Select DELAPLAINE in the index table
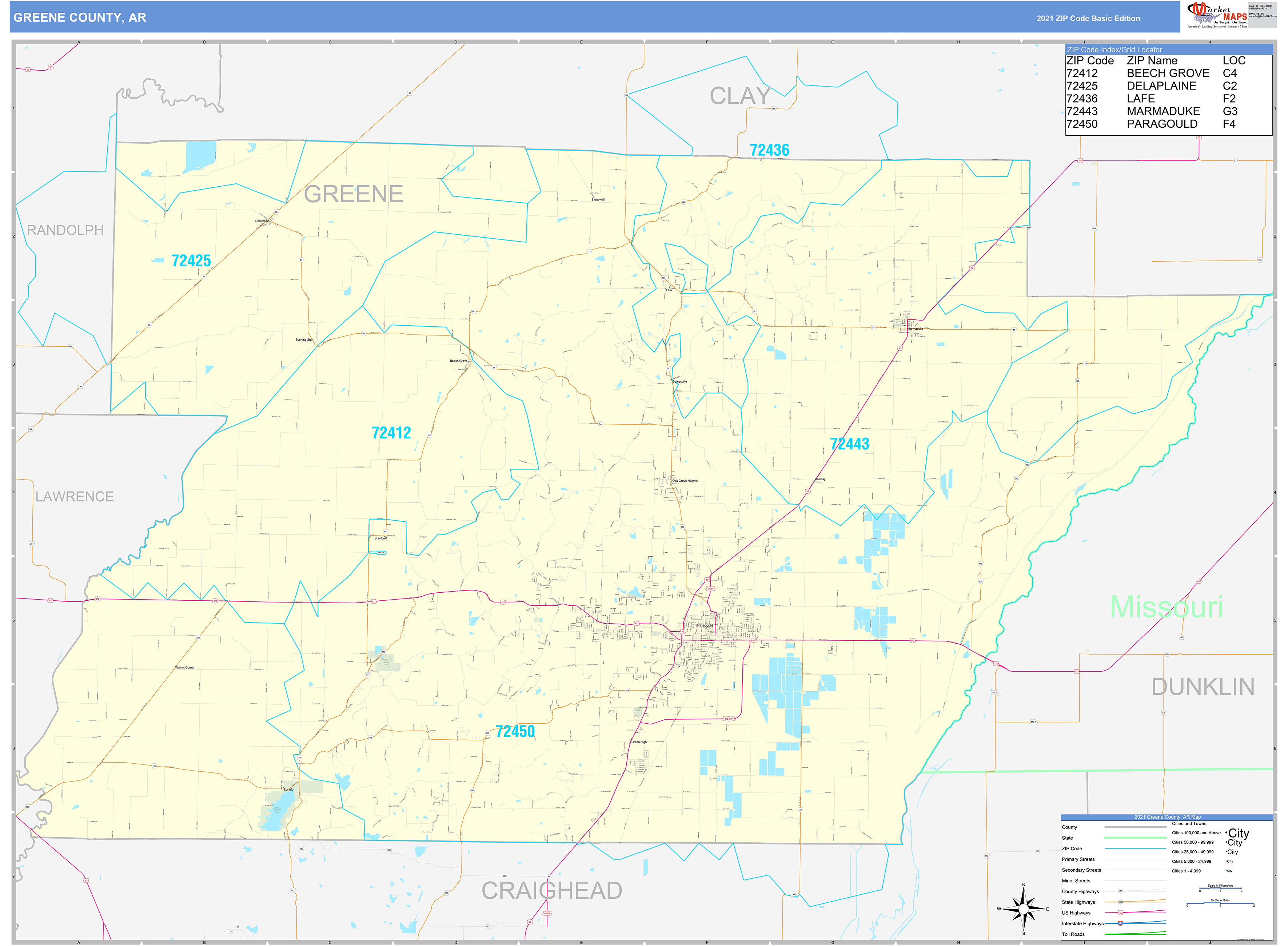This screenshot has width=1288, height=946. pos(1161,86)
